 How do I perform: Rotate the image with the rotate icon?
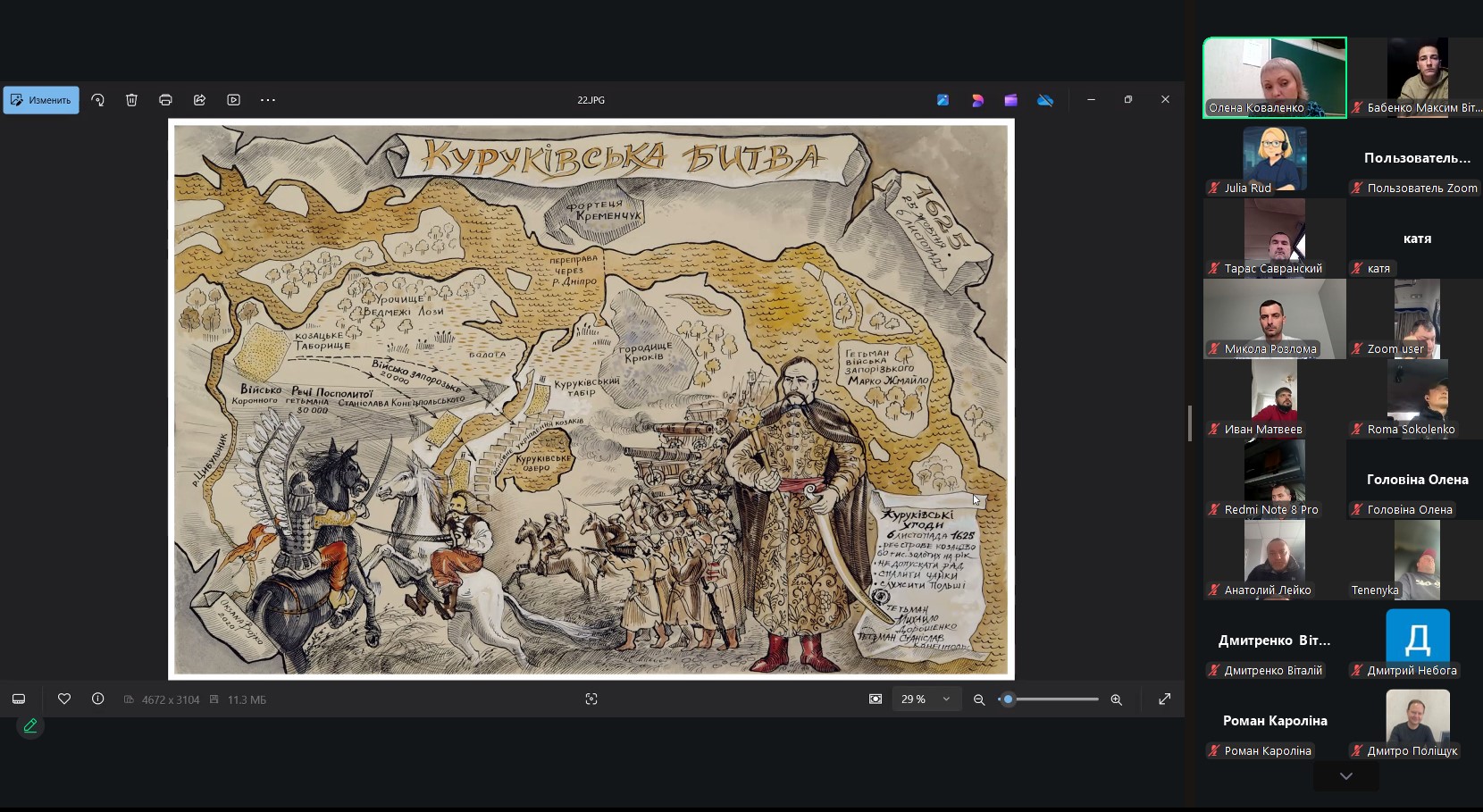(98, 100)
